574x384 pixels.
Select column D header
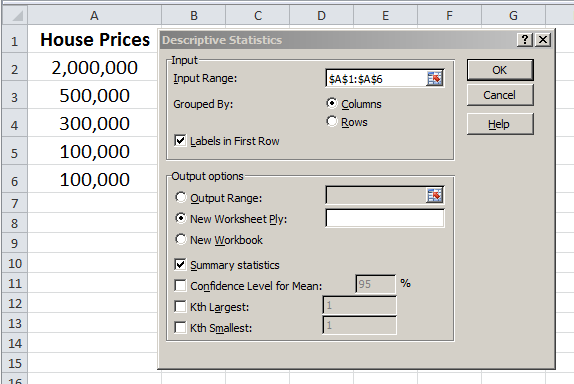pyautogui.click(x=321, y=16)
